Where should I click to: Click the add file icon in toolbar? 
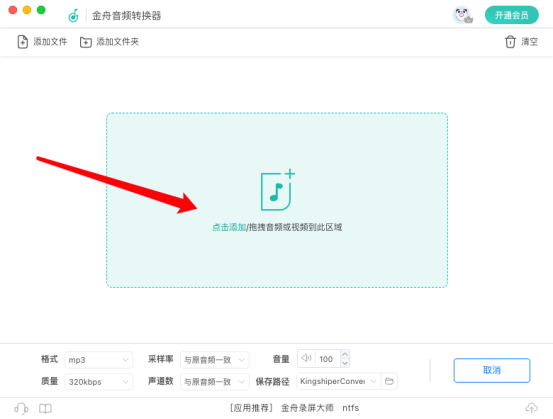(x=23, y=42)
